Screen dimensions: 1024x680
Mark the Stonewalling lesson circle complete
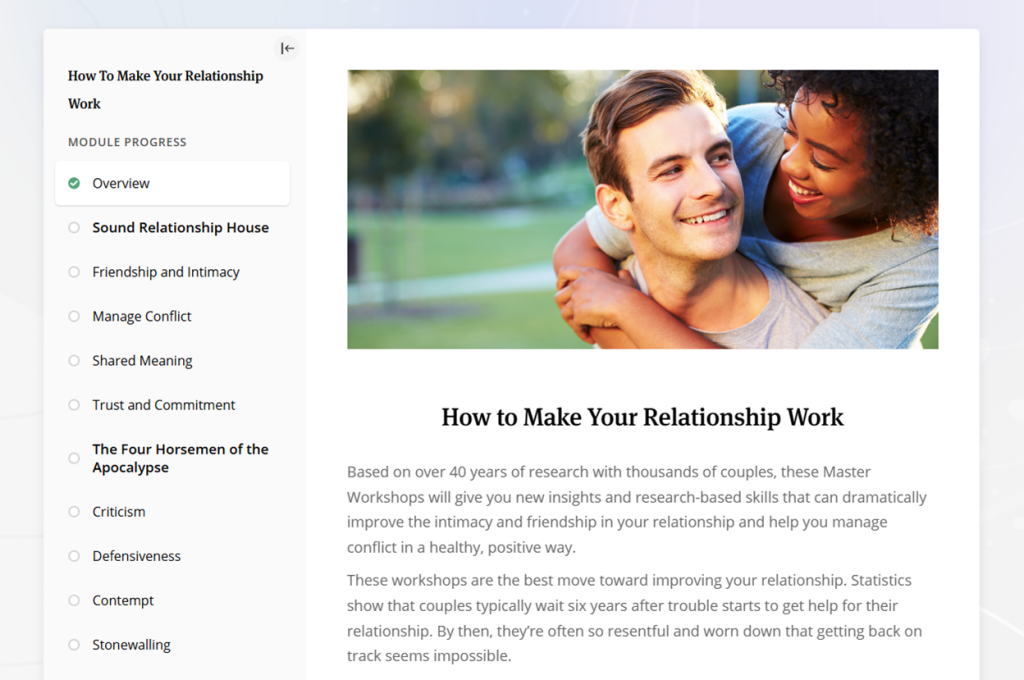tap(74, 644)
